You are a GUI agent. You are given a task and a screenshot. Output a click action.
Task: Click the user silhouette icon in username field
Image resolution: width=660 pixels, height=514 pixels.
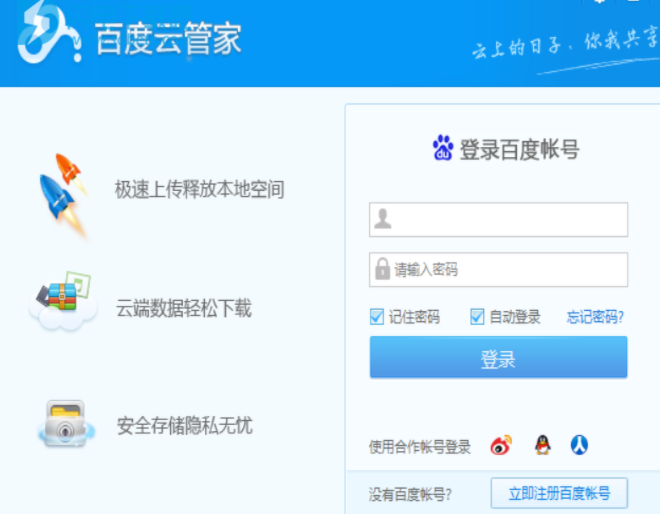coord(383,219)
